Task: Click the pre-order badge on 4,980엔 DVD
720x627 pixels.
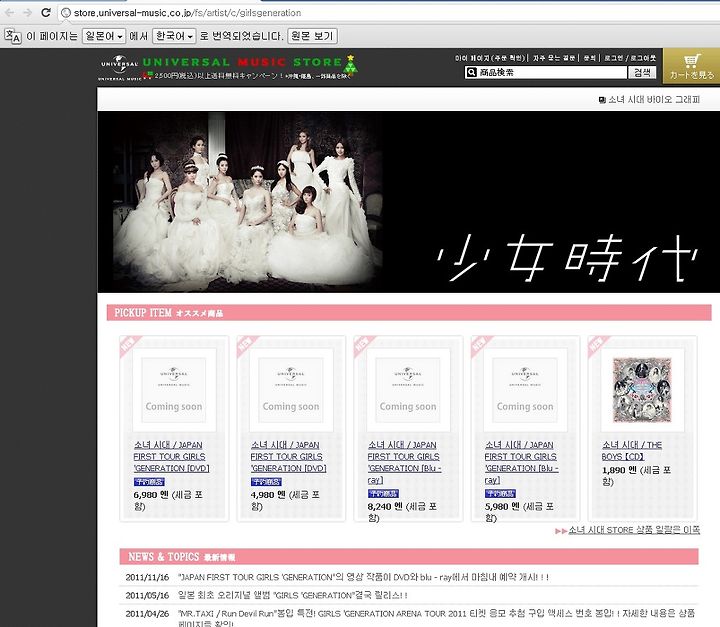Action: tap(266, 482)
